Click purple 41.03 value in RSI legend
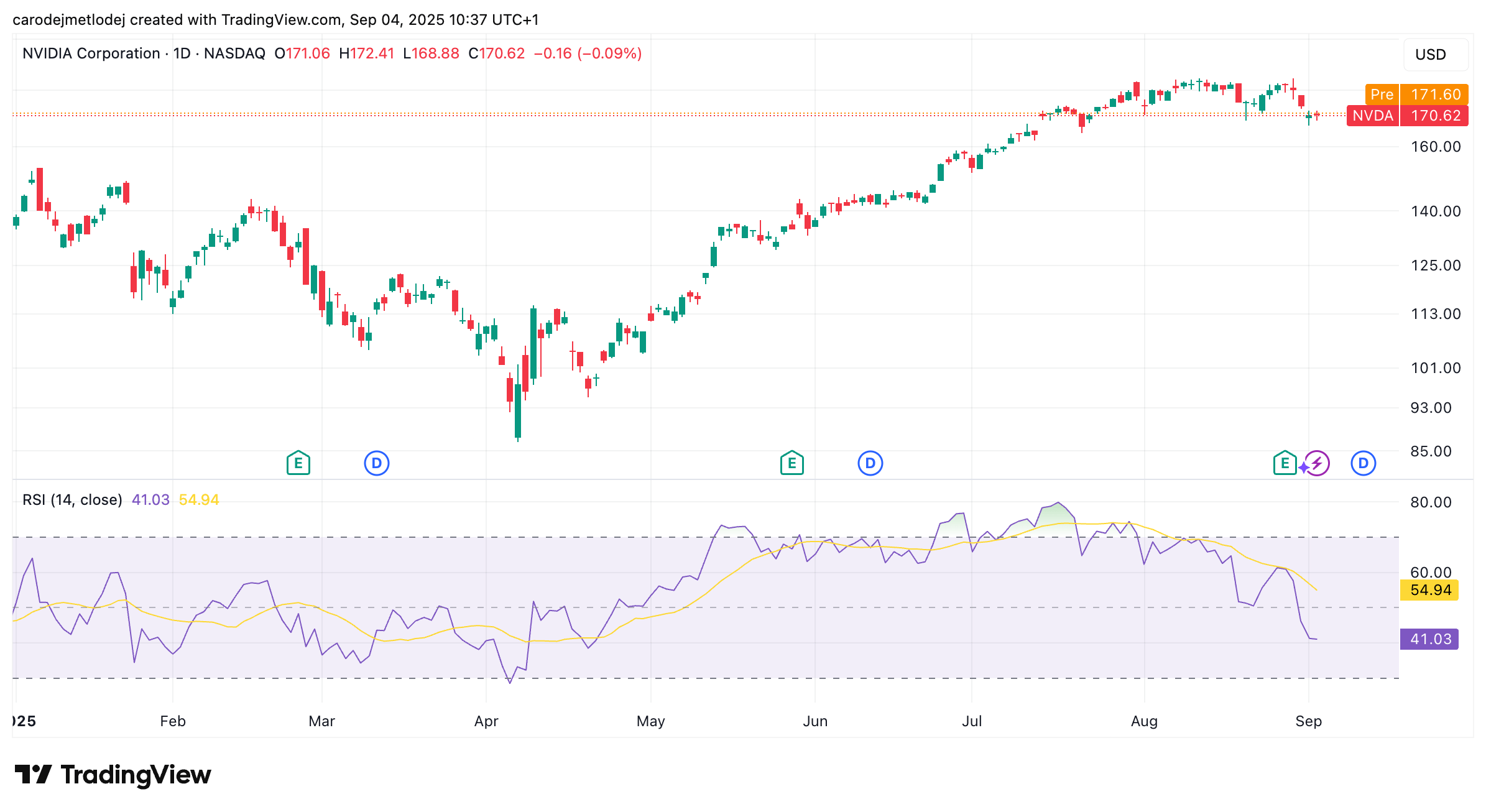Viewport: 1486px width, 812px height. (150, 500)
